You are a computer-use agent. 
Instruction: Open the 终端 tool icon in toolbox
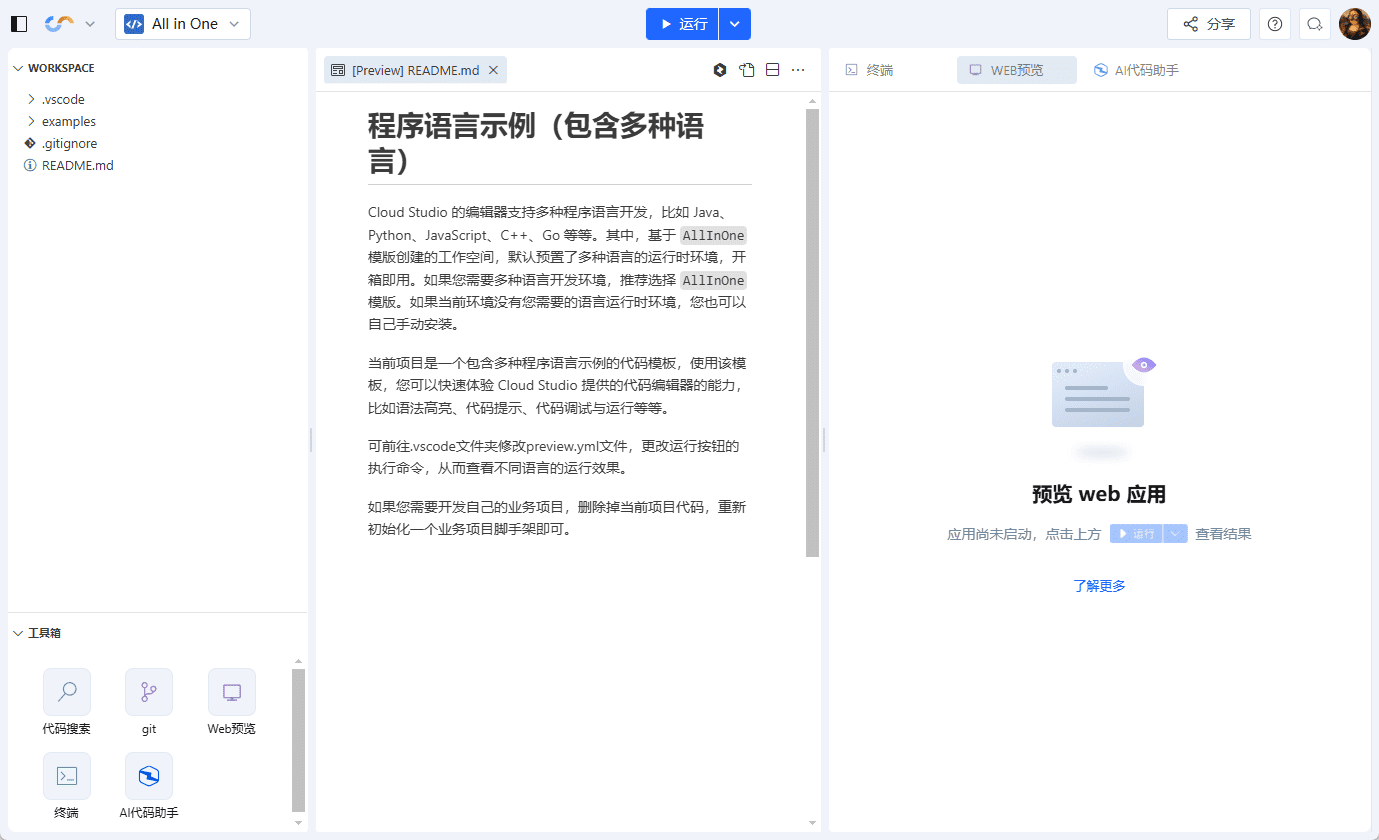(67, 776)
